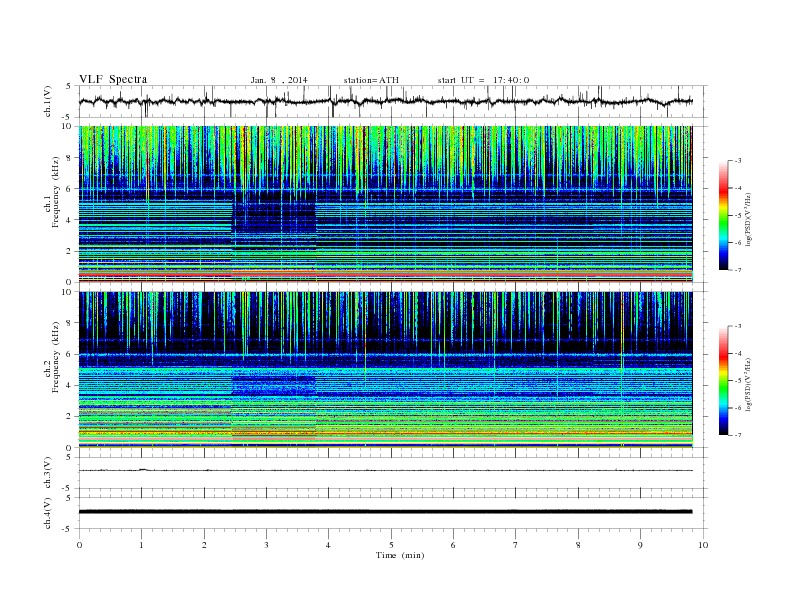Viewport: 792px width, 612px height.
Task: Click the ch.1 voltage waveform trace panel
Action: [x=392, y=101]
